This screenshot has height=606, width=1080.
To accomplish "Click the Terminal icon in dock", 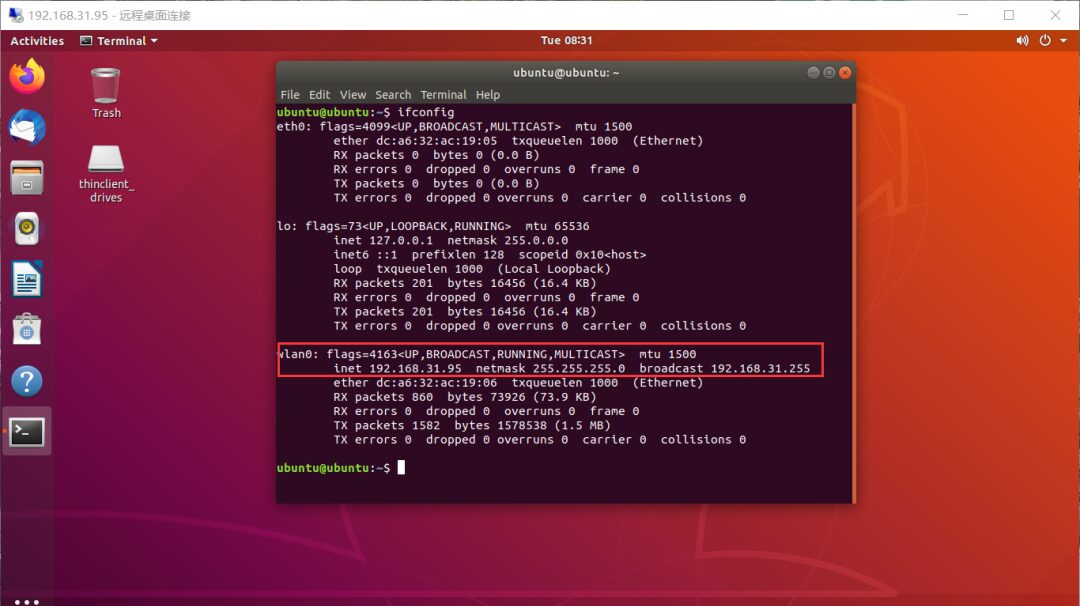I will tap(27, 432).
